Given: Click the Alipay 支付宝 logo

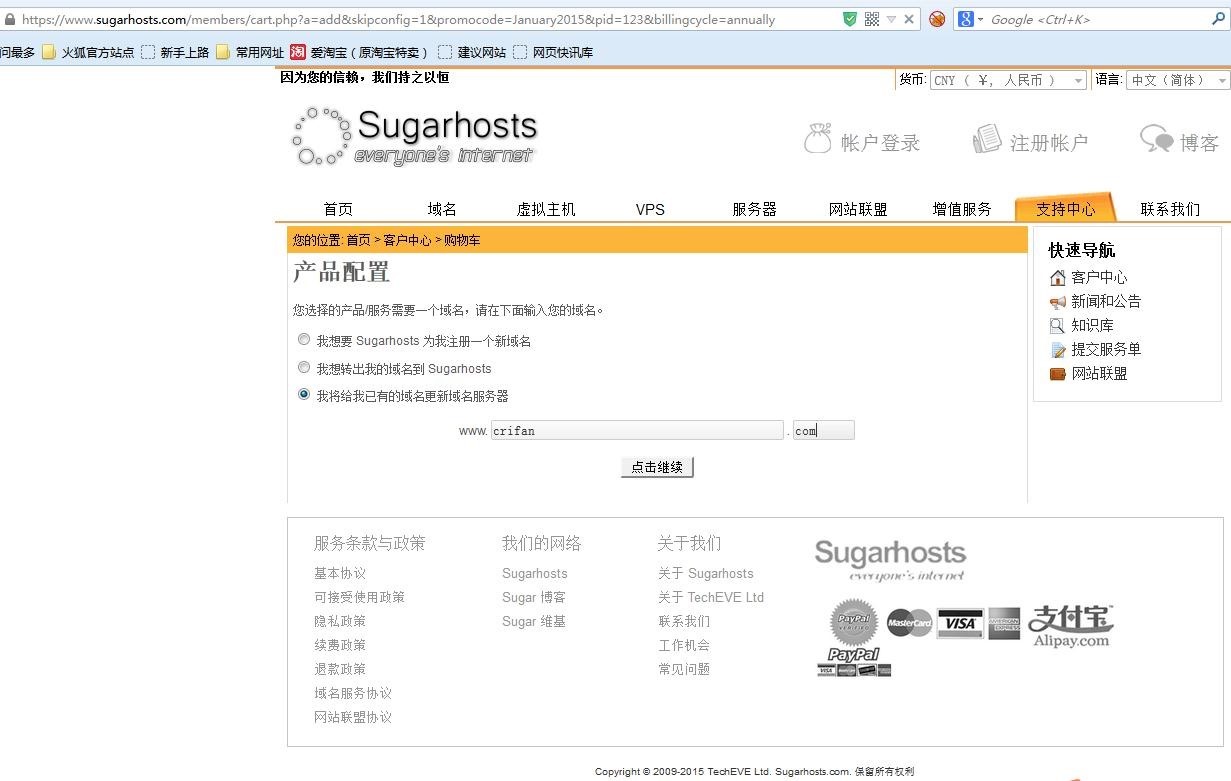Looking at the screenshot, I should (1071, 625).
